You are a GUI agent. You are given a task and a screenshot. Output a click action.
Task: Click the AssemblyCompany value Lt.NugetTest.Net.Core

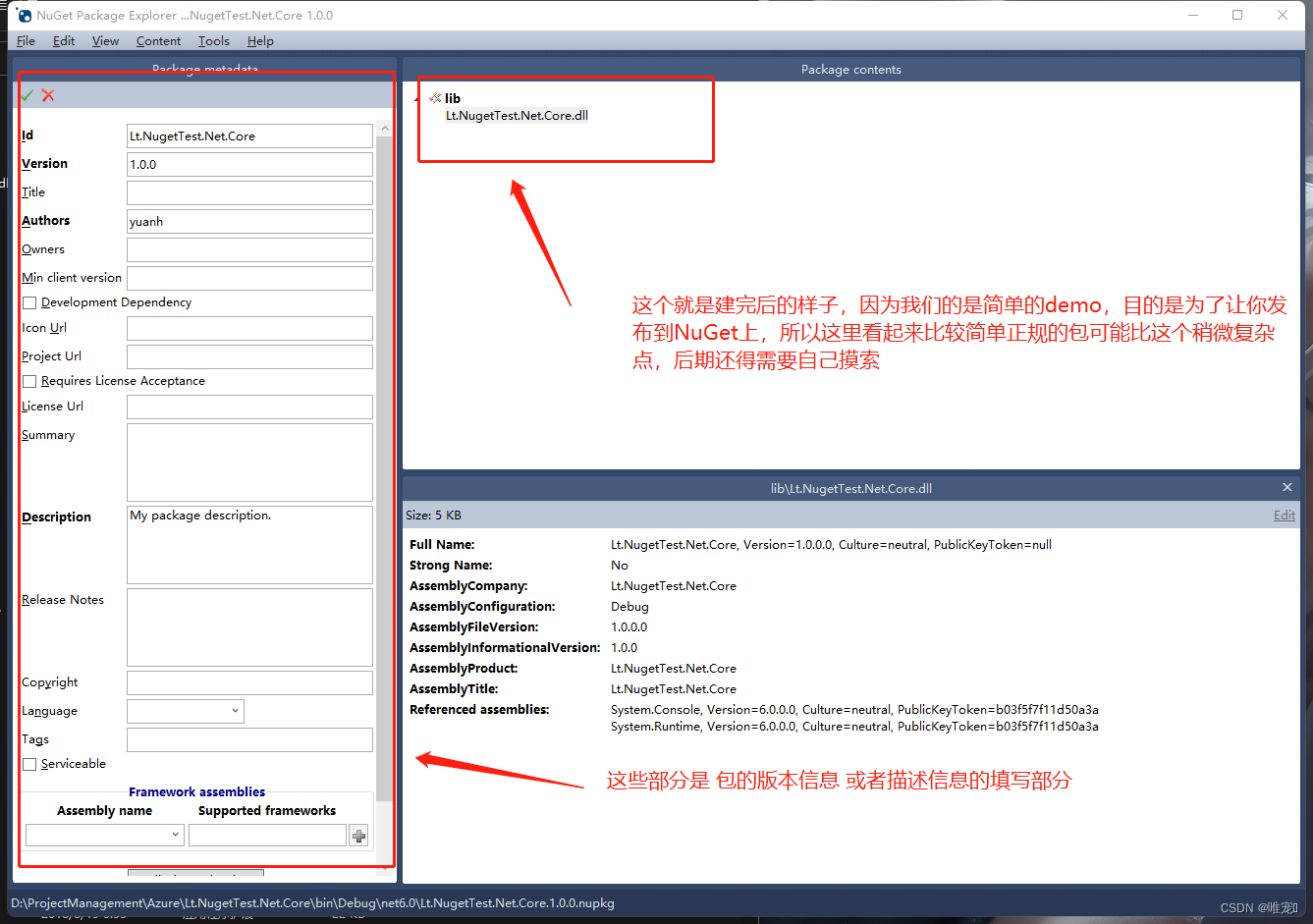674,586
